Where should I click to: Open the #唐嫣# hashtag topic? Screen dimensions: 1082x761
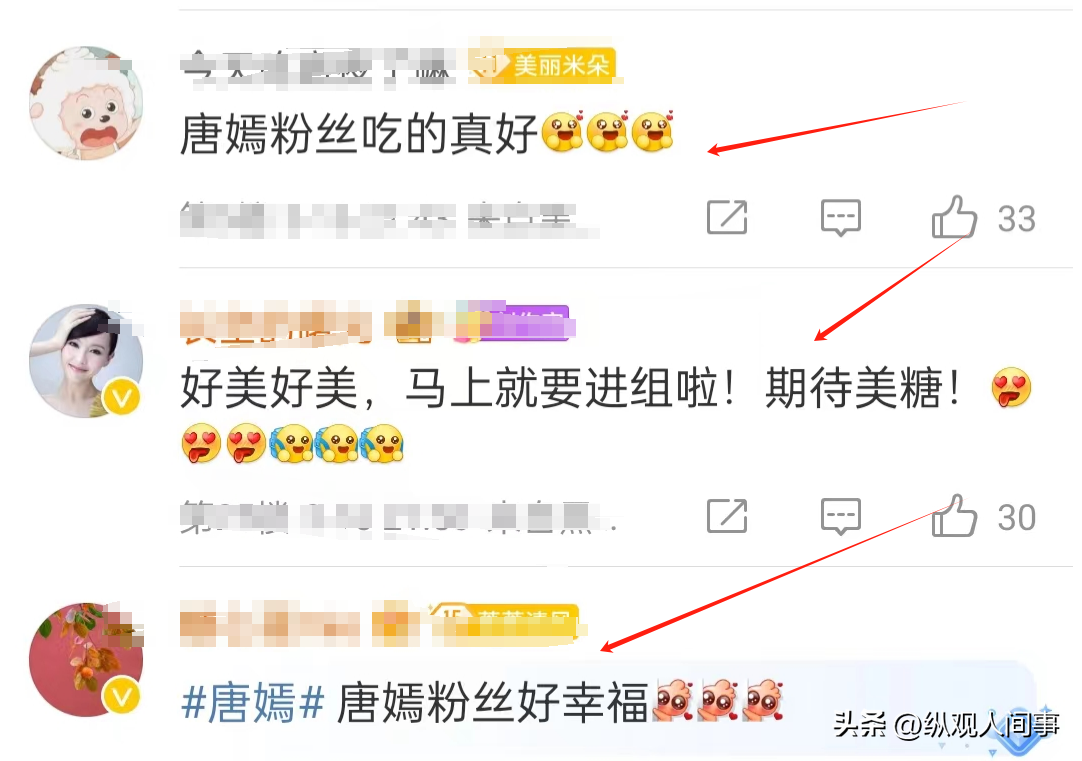253,703
